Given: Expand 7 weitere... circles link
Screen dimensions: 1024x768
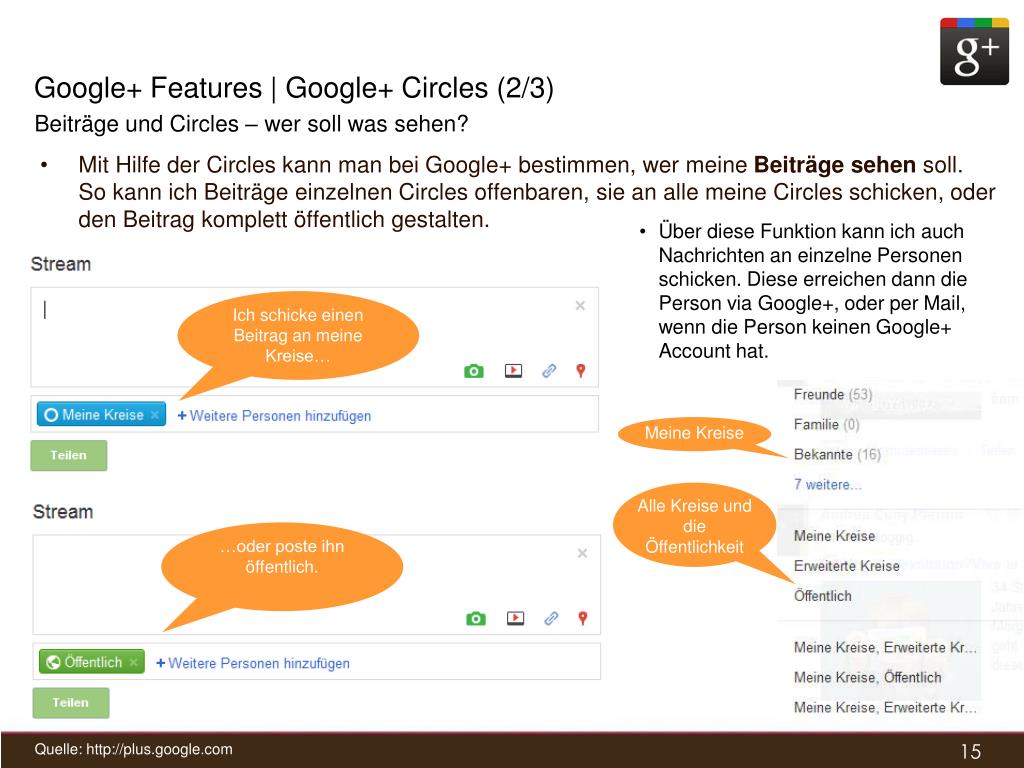Looking at the screenshot, I should [827, 485].
